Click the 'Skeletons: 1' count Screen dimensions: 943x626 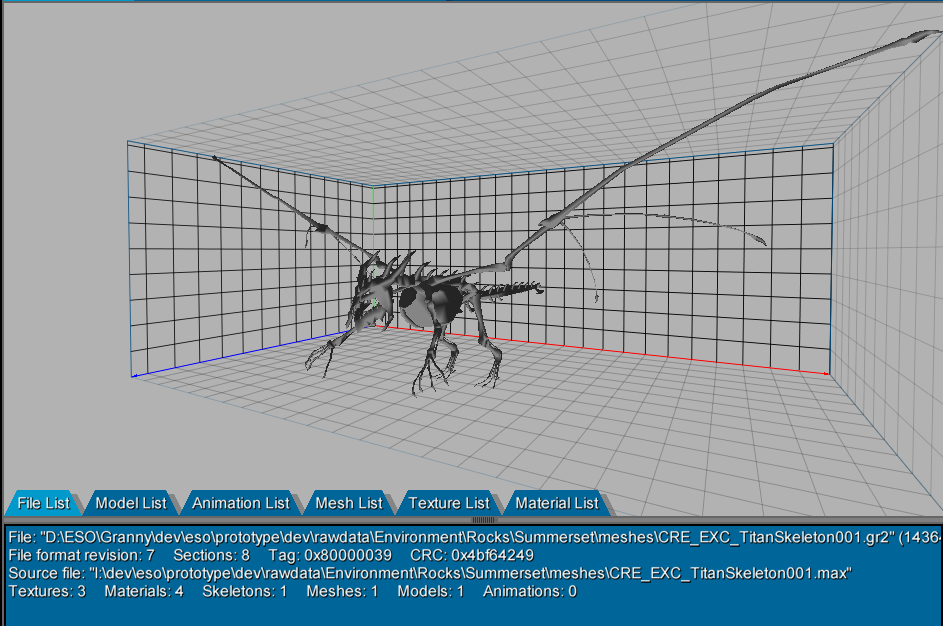[245, 591]
